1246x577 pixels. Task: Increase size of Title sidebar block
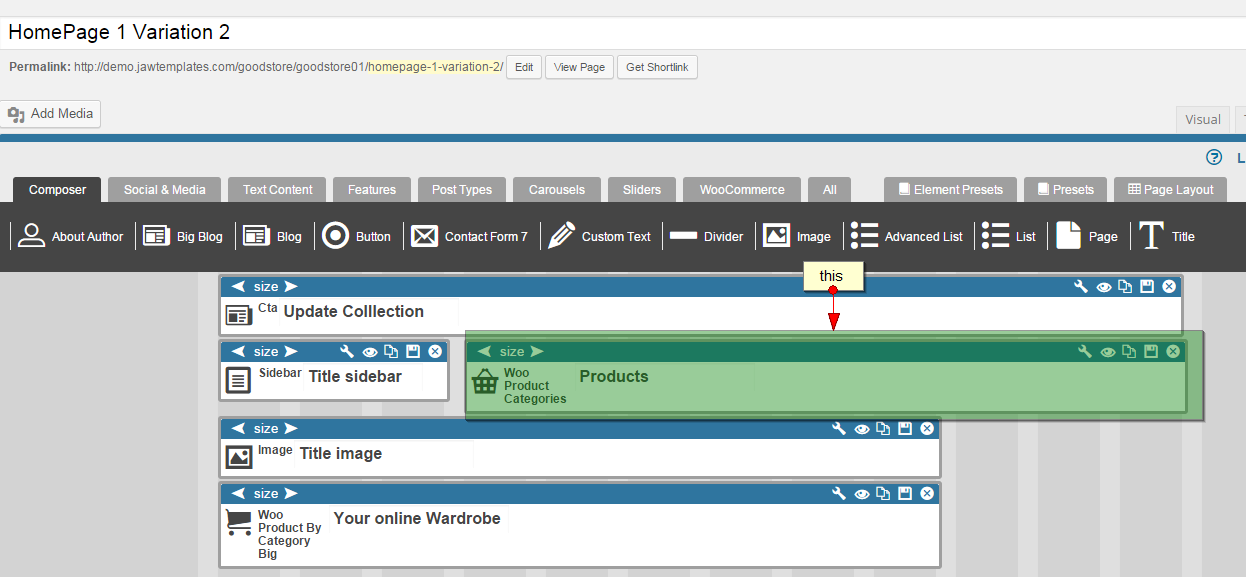(291, 352)
